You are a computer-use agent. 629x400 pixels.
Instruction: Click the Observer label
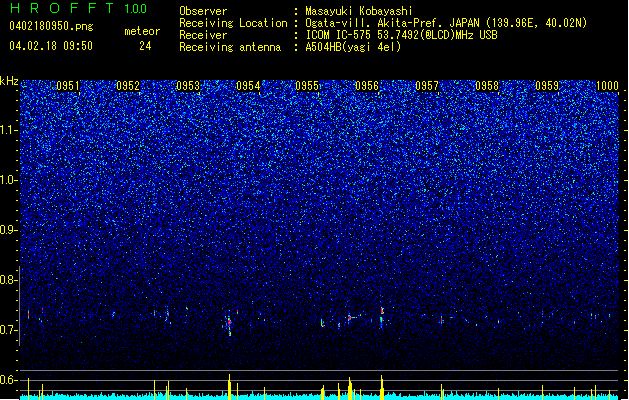pyautogui.click(x=203, y=11)
